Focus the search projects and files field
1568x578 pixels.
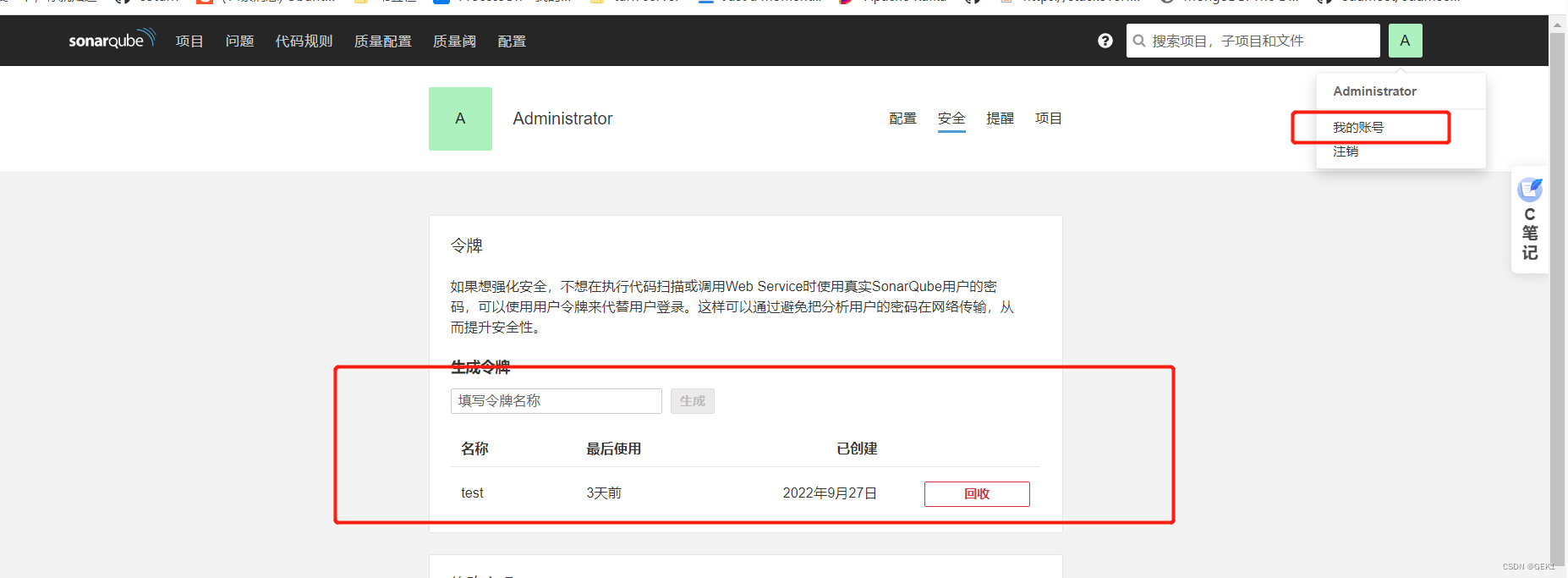(x=1253, y=41)
